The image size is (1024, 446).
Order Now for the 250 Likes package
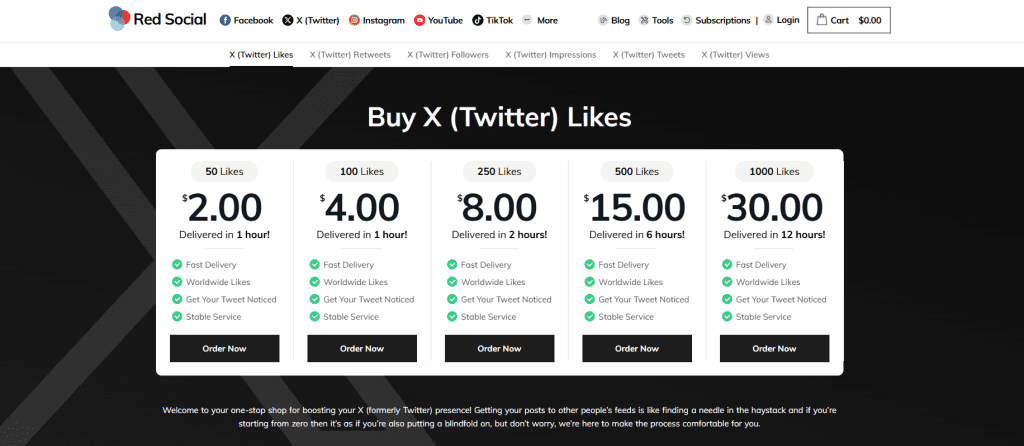pyautogui.click(x=500, y=349)
